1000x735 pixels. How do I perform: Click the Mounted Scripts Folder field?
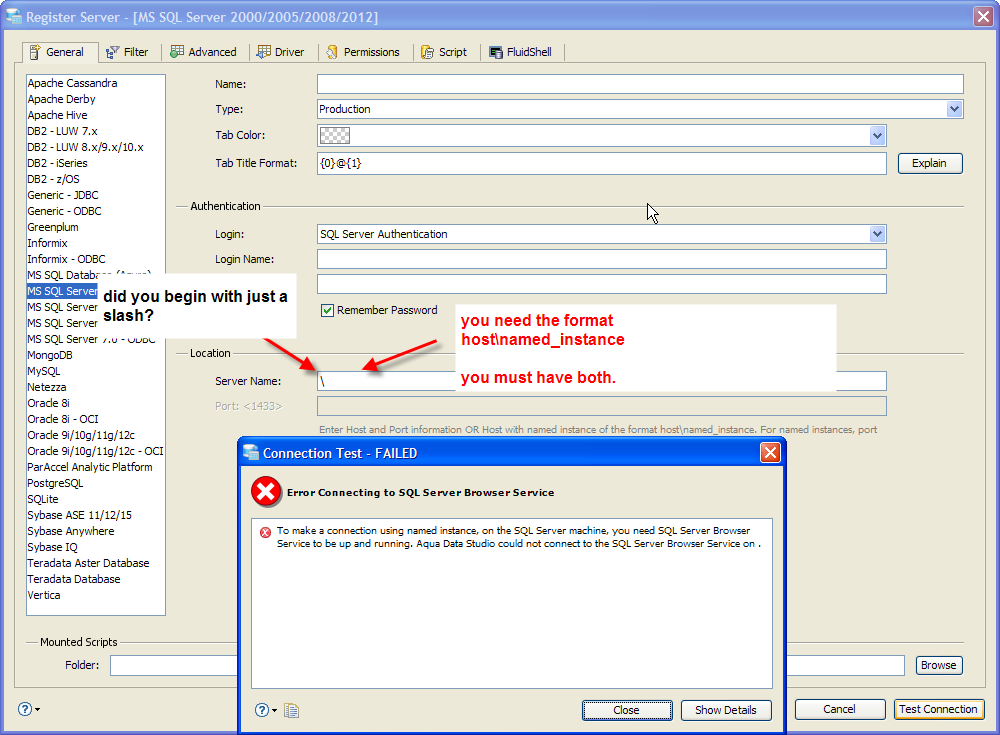point(507,665)
